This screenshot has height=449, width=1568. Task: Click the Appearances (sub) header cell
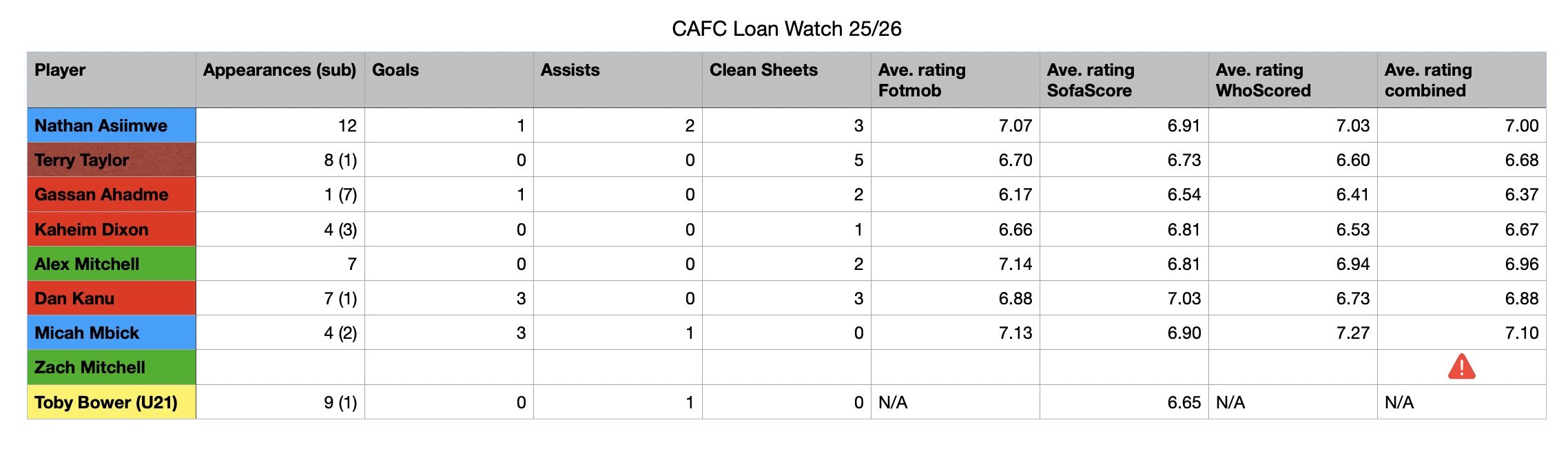coord(280,80)
